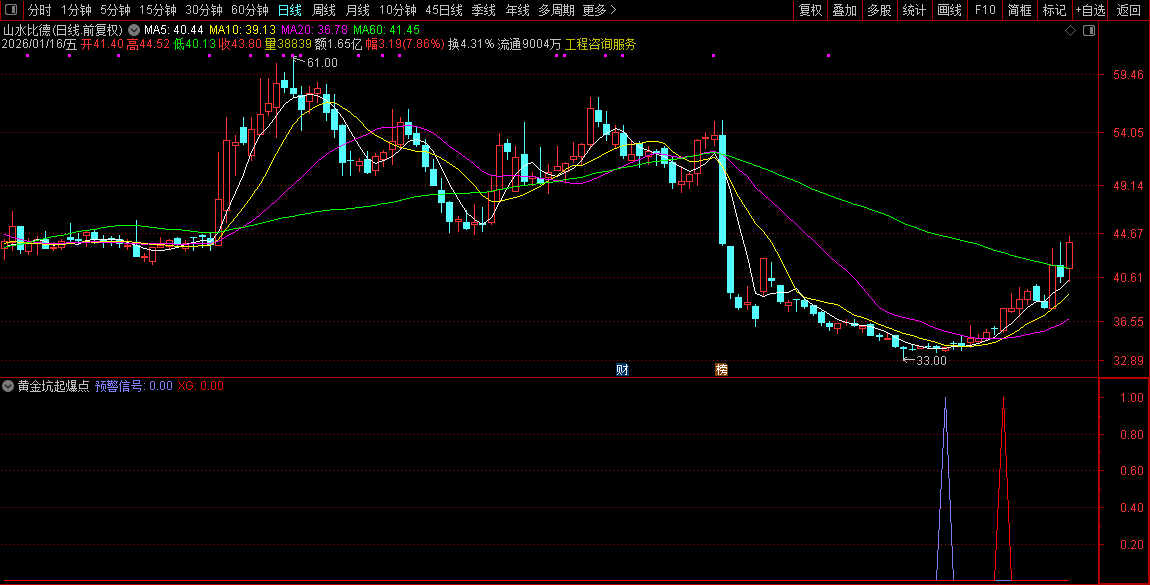Toggle the right side panel icon
The width and height of the screenshot is (1150, 585).
coord(1089,30)
